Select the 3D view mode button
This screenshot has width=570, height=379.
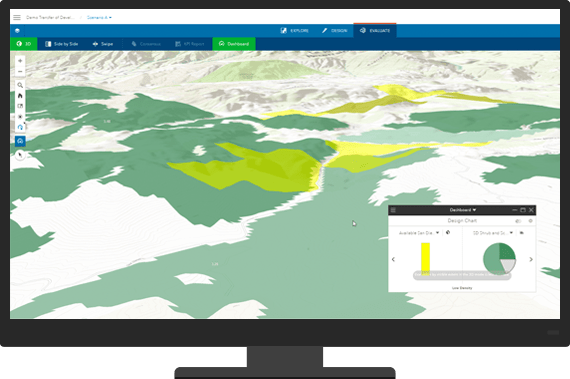[x=24, y=44]
